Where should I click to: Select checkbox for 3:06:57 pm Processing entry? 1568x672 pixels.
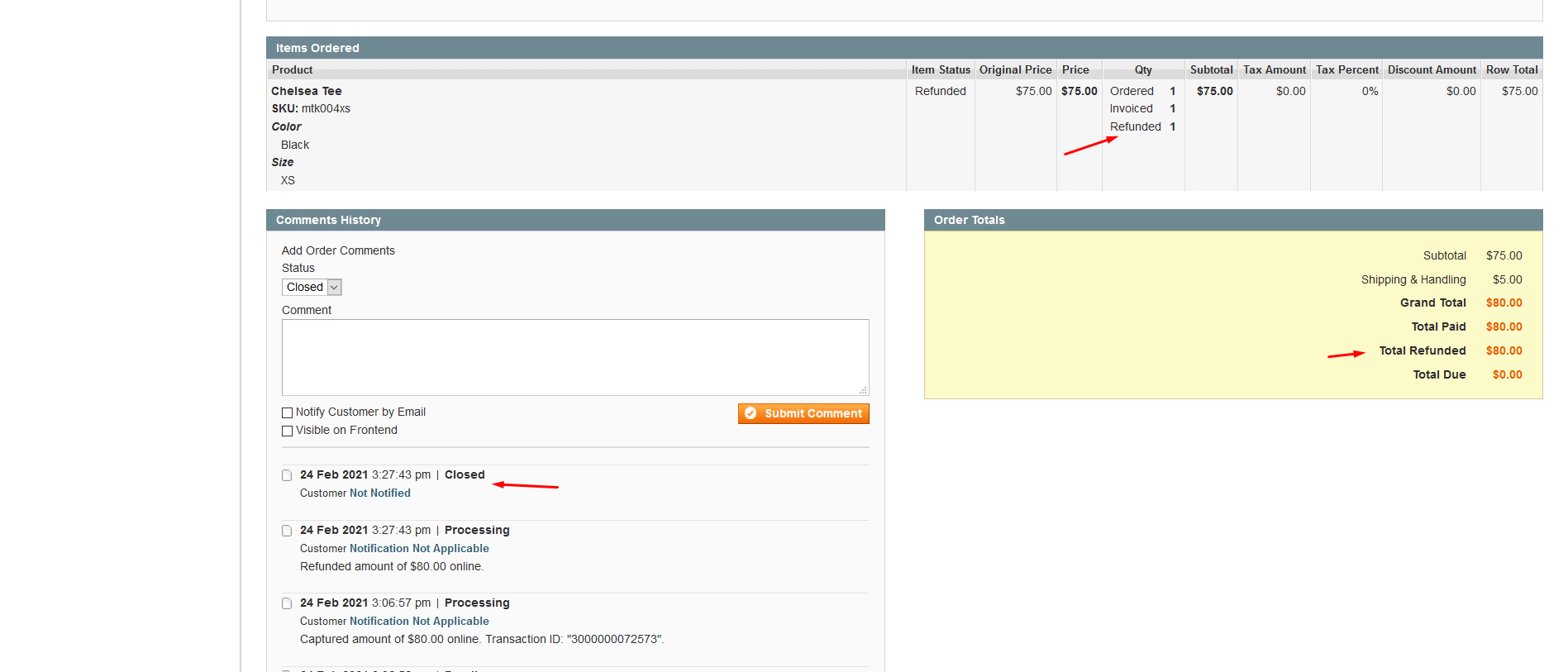coord(287,603)
